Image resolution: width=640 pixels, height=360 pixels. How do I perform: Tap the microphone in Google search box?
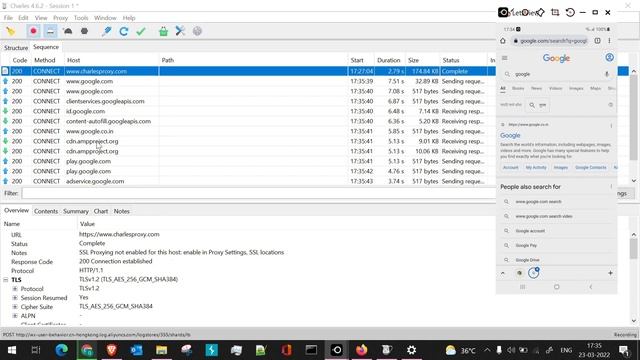607,74
